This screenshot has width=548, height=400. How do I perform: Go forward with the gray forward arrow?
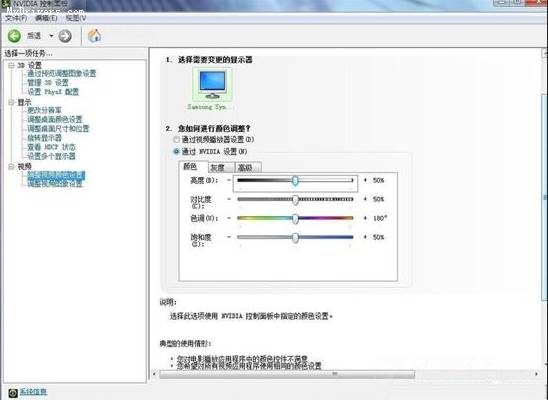(65, 36)
